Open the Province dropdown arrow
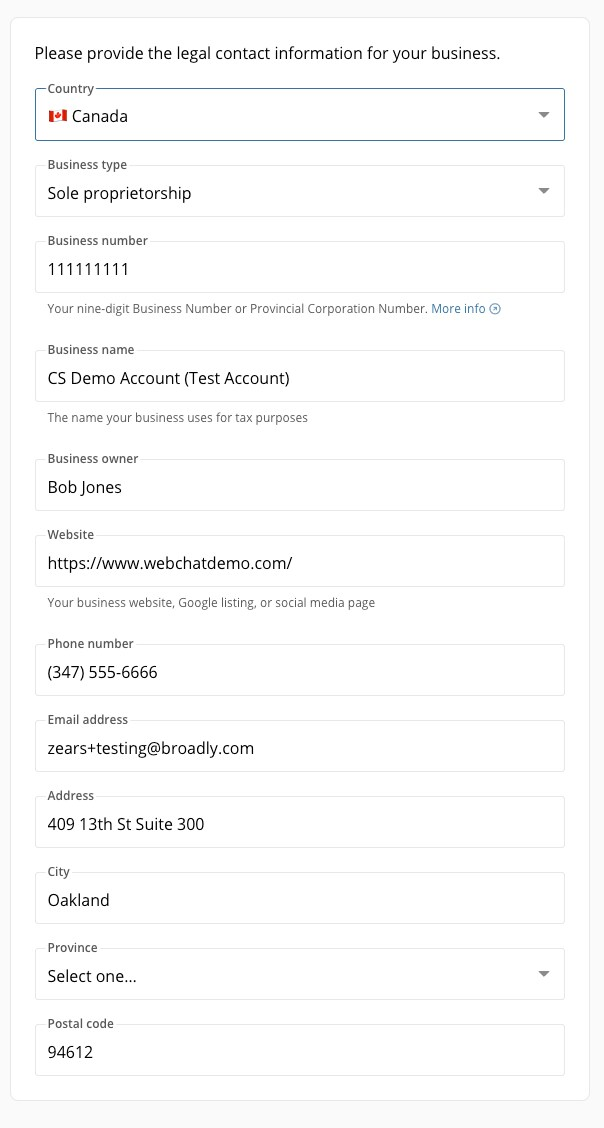 point(544,974)
